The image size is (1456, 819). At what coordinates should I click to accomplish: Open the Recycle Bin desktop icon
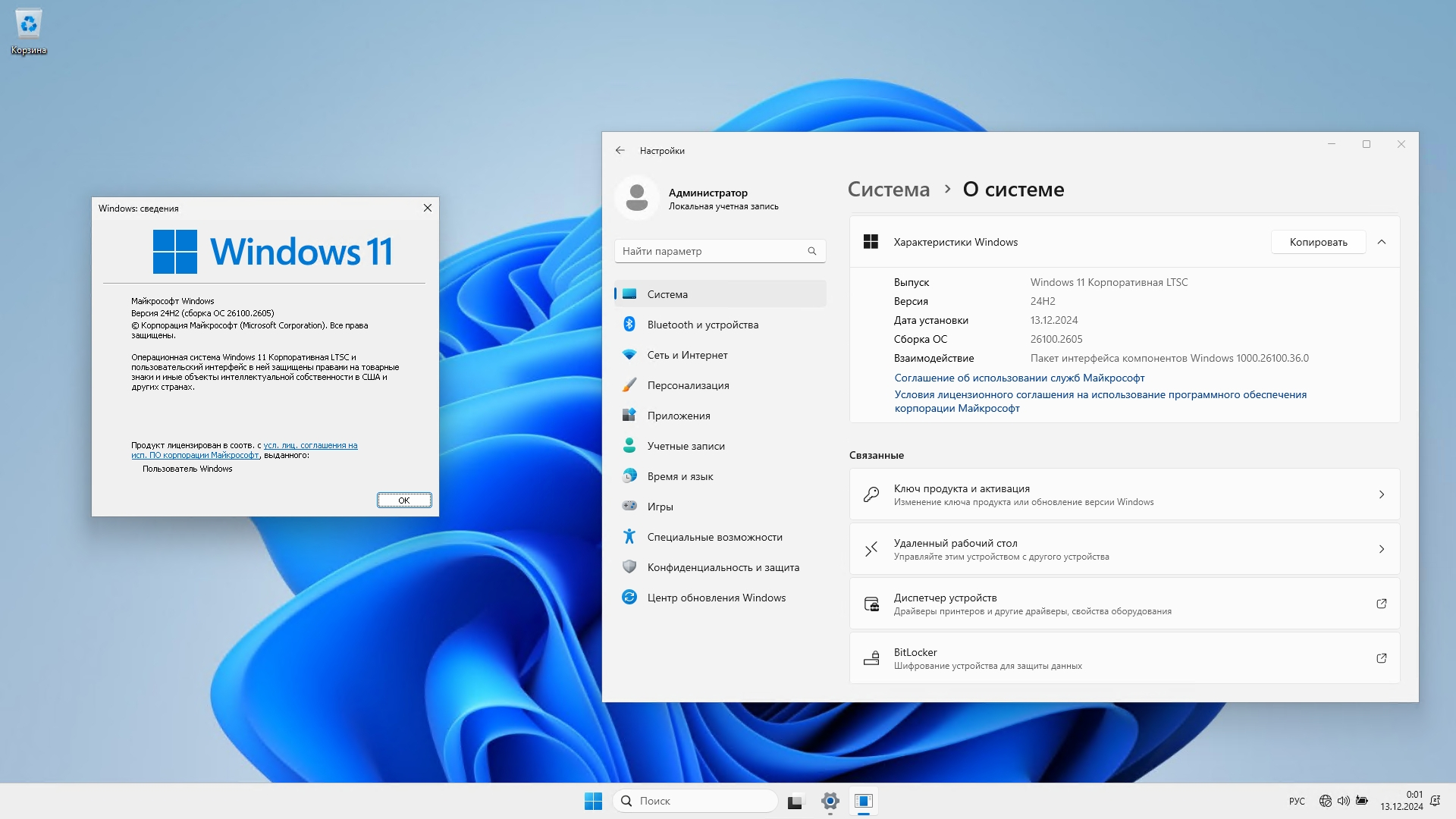click(29, 33)
